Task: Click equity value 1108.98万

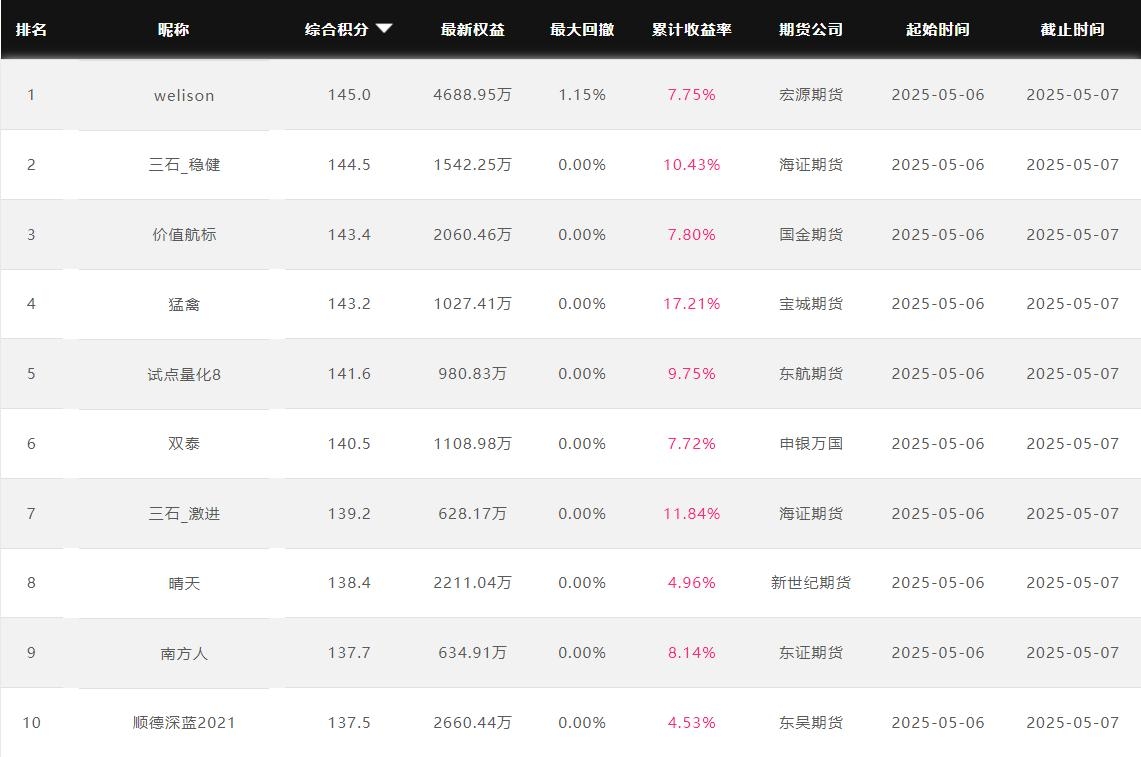Action: 472,443
